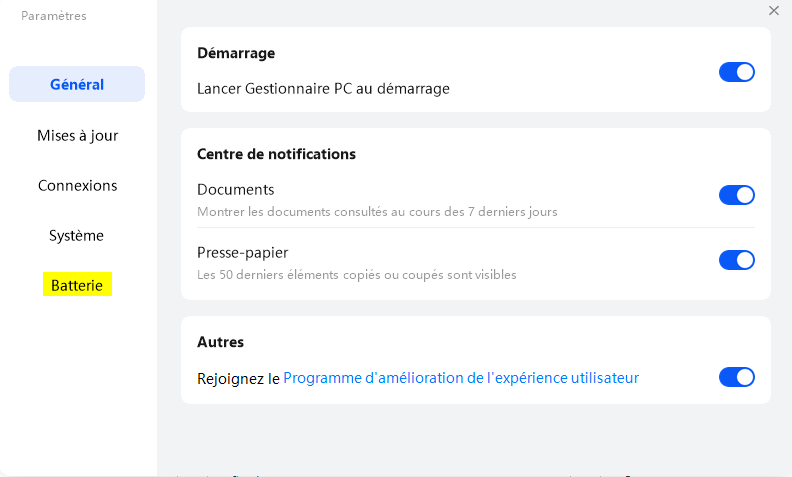The width and height of the screenshot is (792, 477).
Task: Select the Connexions tab in sidebar
Action: point(77,185)
